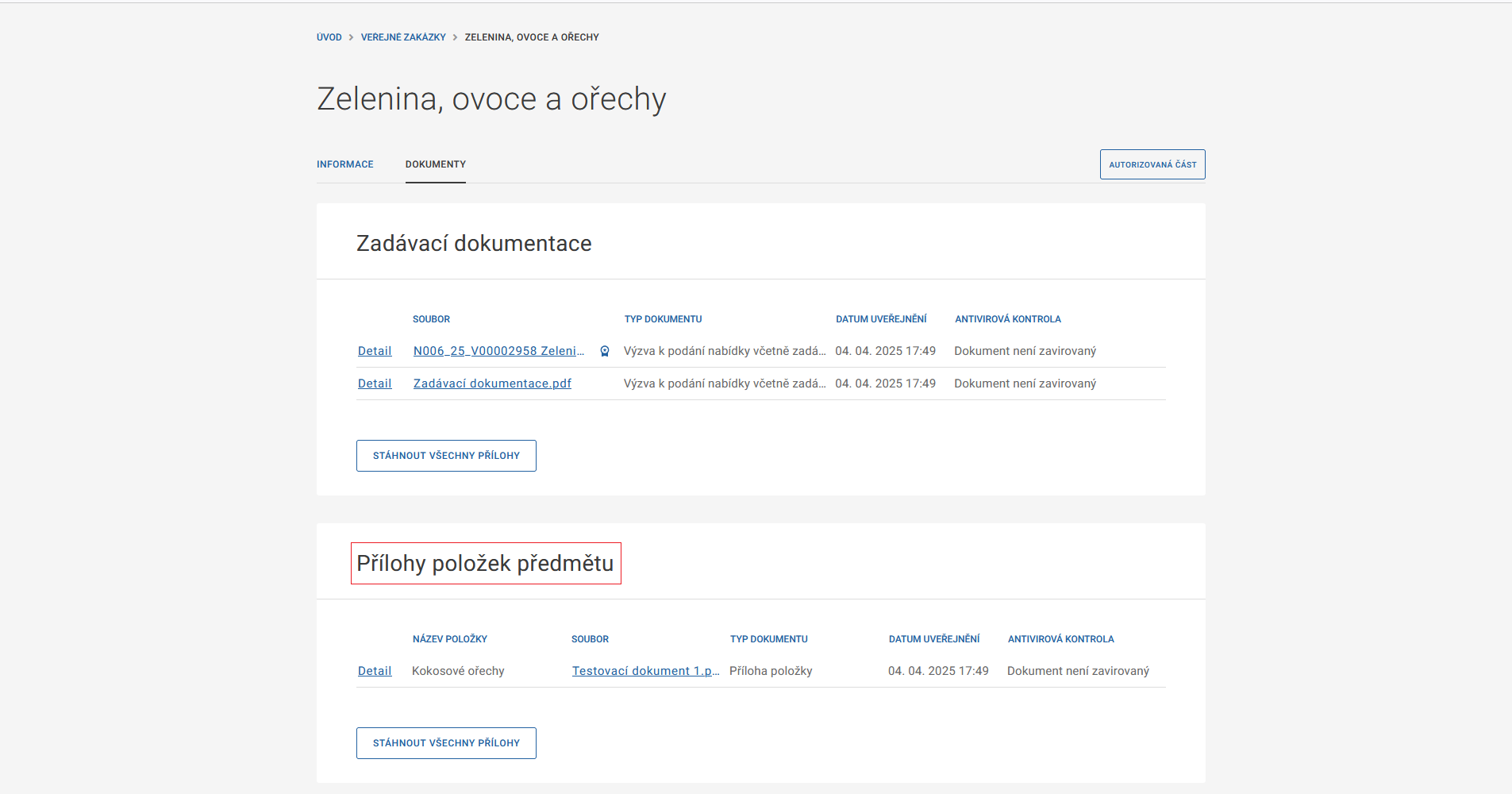
Task: Click STÁHNOUT VŠECHNY PŘÍLOHY under Zadávací dokumentace
Action: pyautogui.click(x=446, y=455)
